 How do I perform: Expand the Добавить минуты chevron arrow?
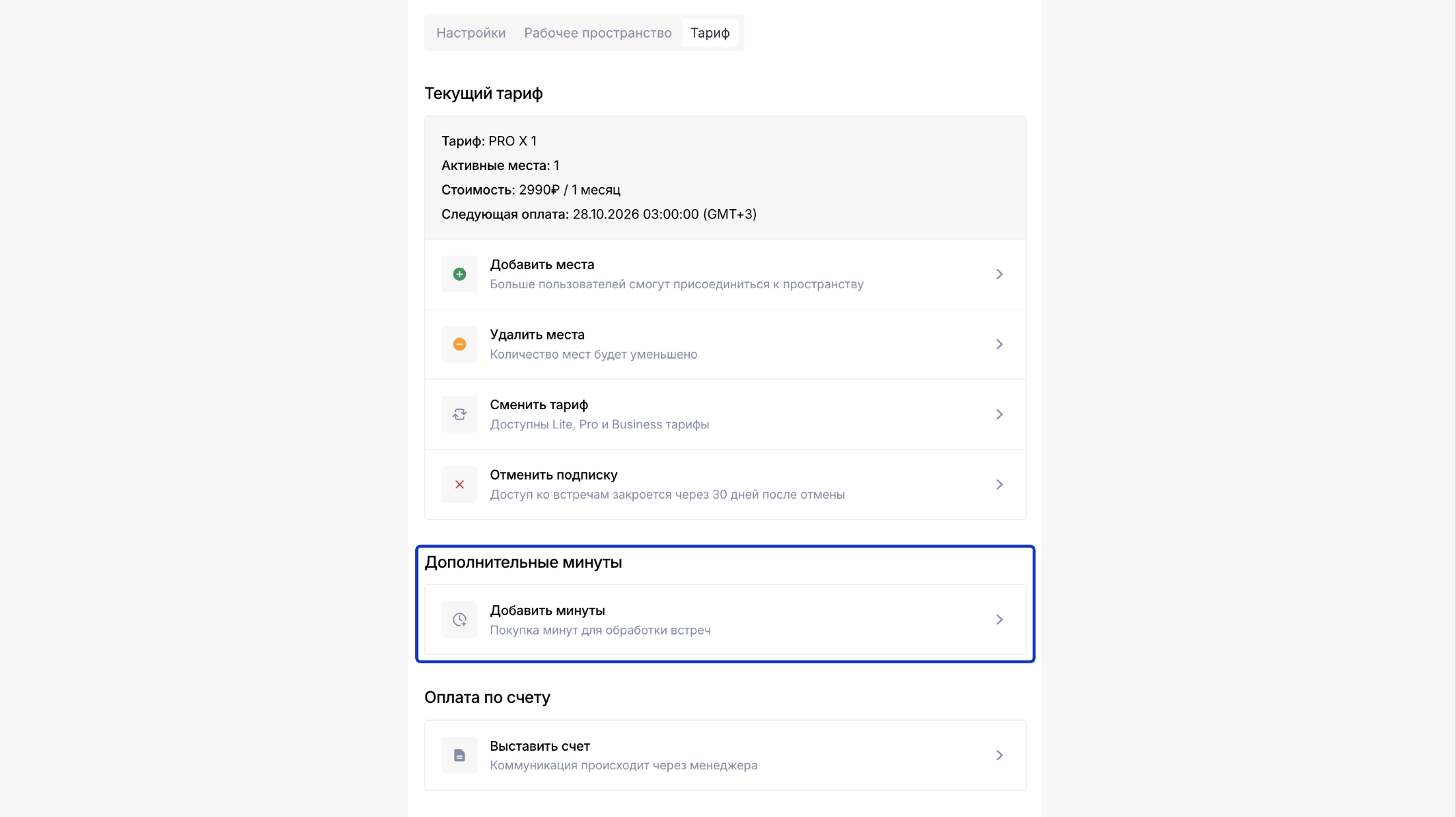pyautogui.click(x=998, y=620)
